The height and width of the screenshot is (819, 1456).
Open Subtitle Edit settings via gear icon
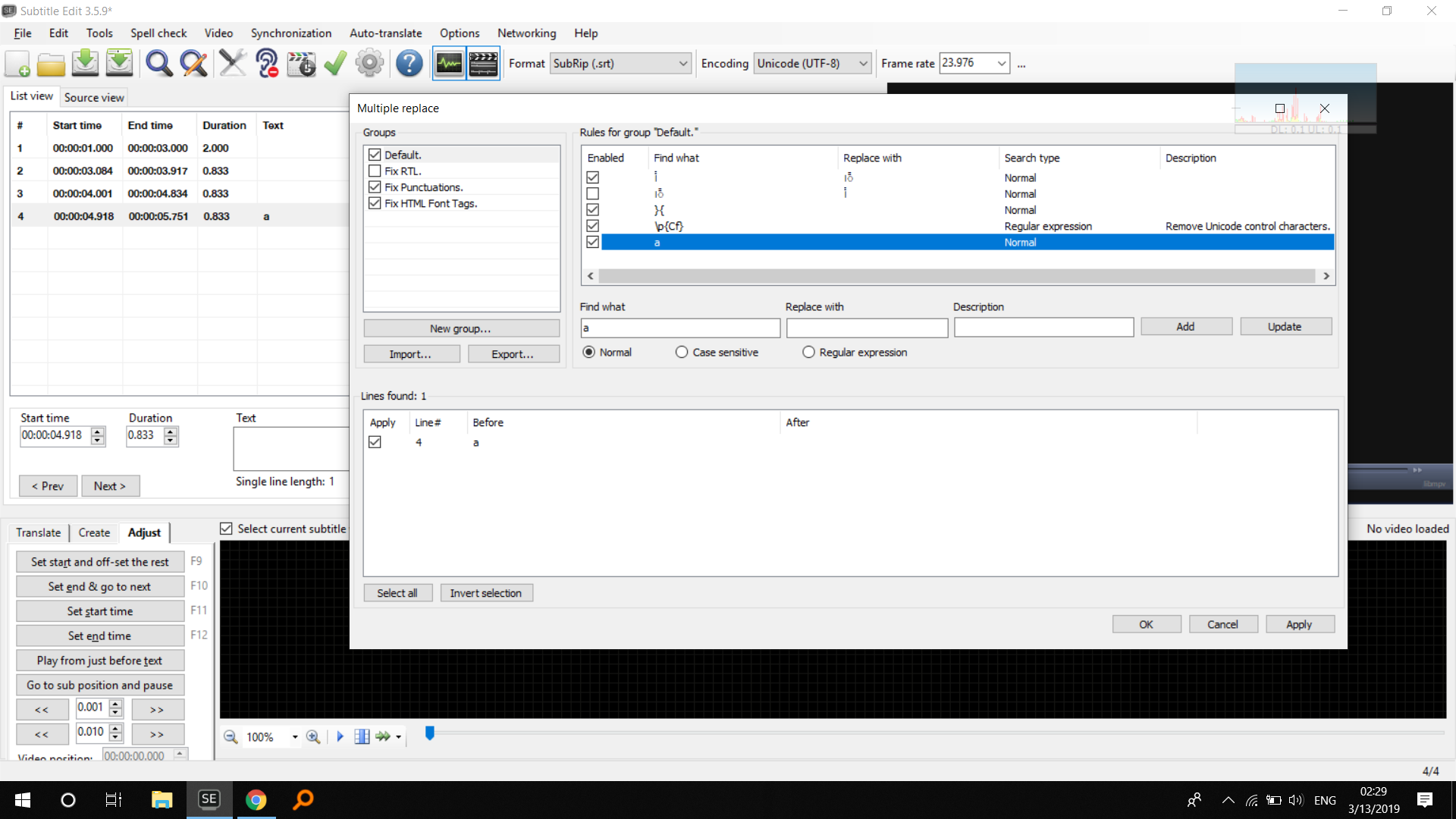point(369,64)
